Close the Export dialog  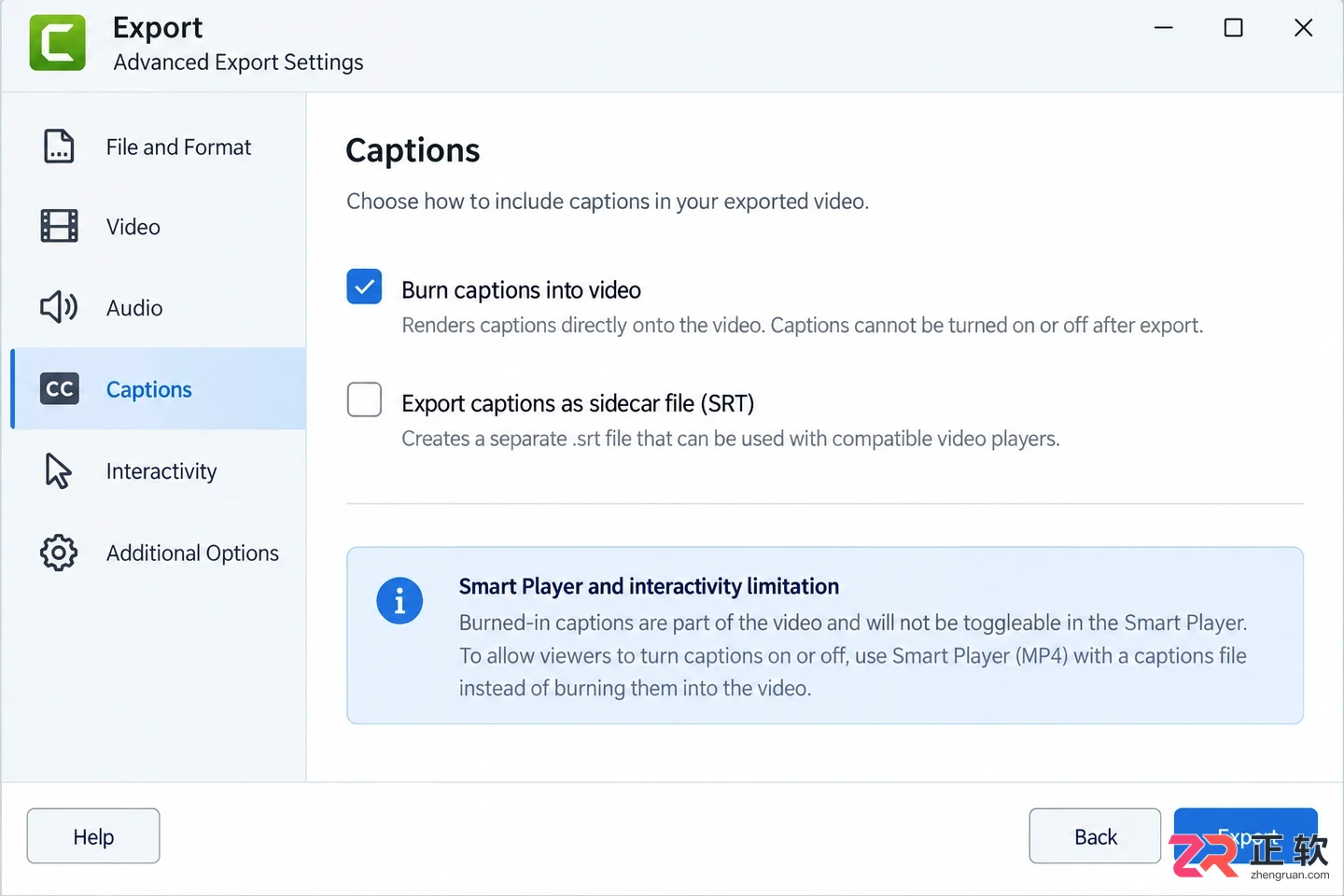pyautogui.click(x=1304, y=28)
